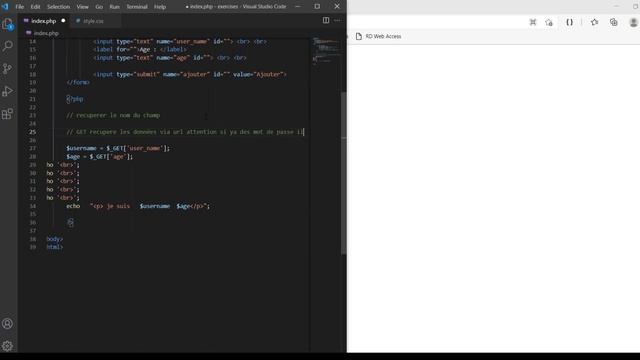
Task: Click the label Age line
Action: click(x=140, y=49)
